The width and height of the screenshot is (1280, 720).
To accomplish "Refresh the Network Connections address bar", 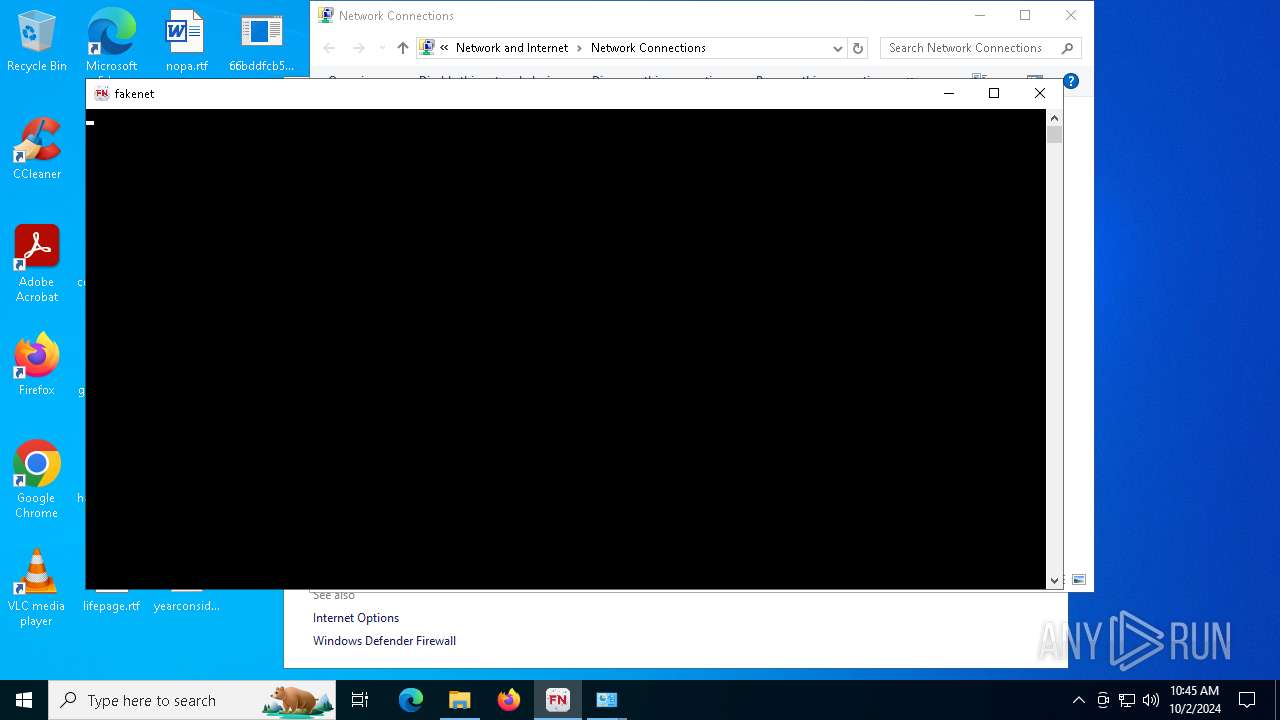I will [858, 48].
